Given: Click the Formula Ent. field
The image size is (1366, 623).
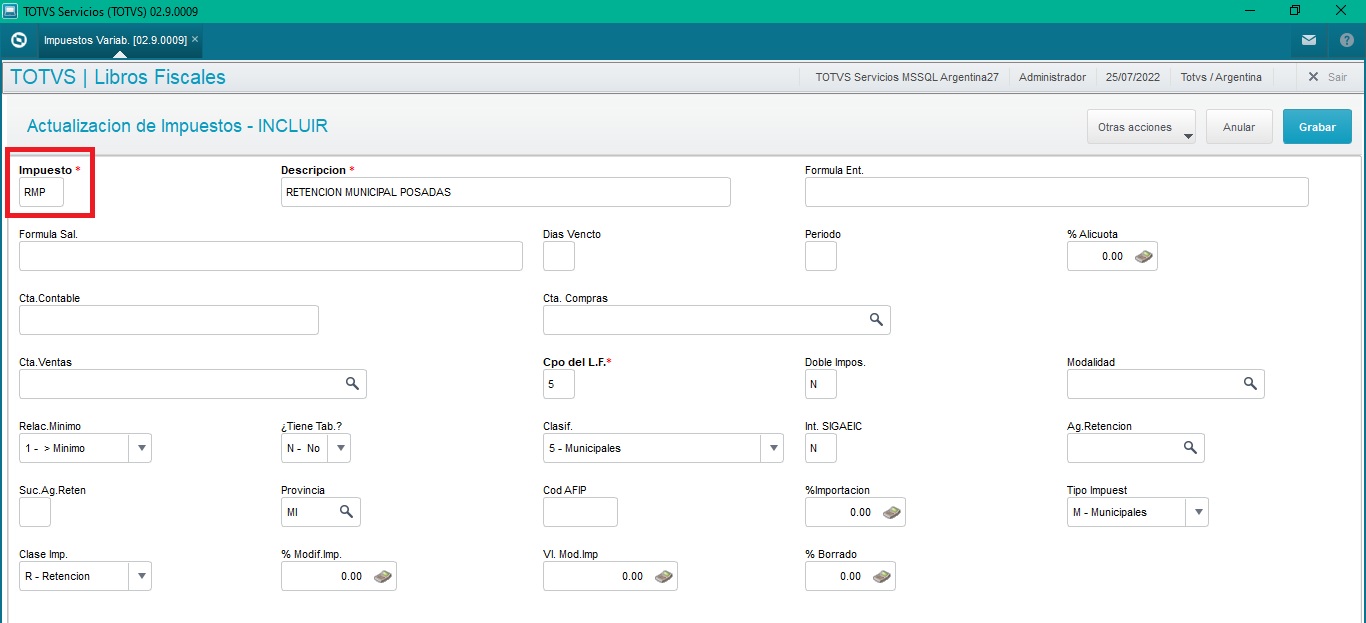Looking at the screenshot, I should coord(1057,192).
